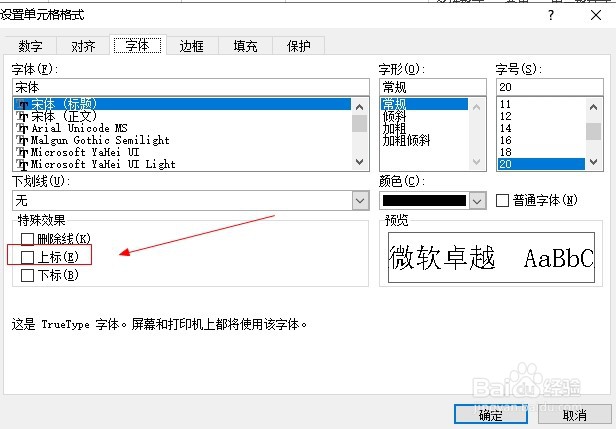Click the black font color swatch
The image size is (616, 429).
click(x=424, y=201)
